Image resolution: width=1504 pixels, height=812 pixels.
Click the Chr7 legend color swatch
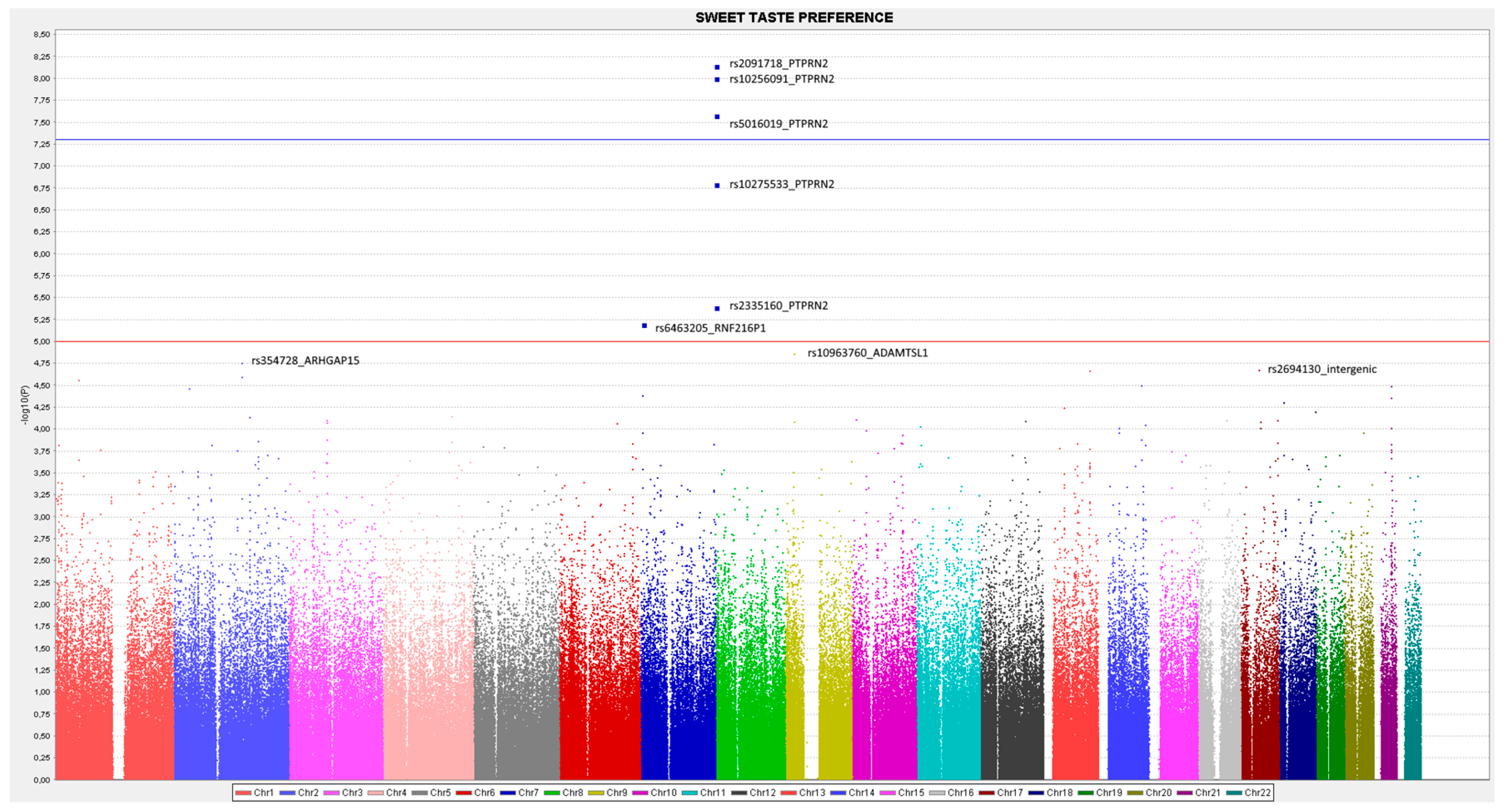click(x=508, y=793)
